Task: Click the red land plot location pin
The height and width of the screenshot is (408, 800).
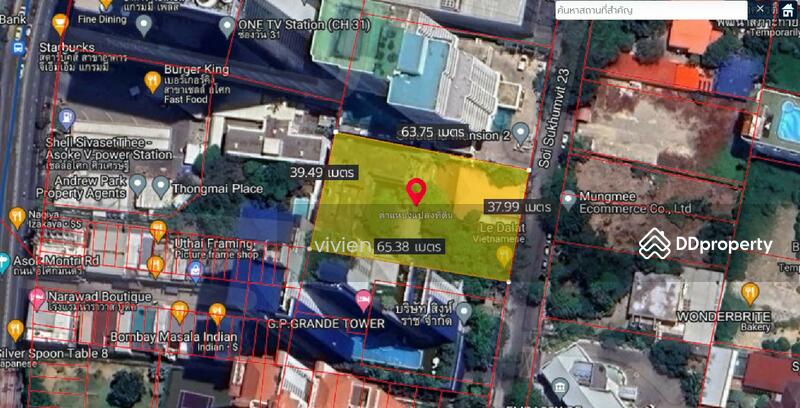Action: click(x=416, y=189)
